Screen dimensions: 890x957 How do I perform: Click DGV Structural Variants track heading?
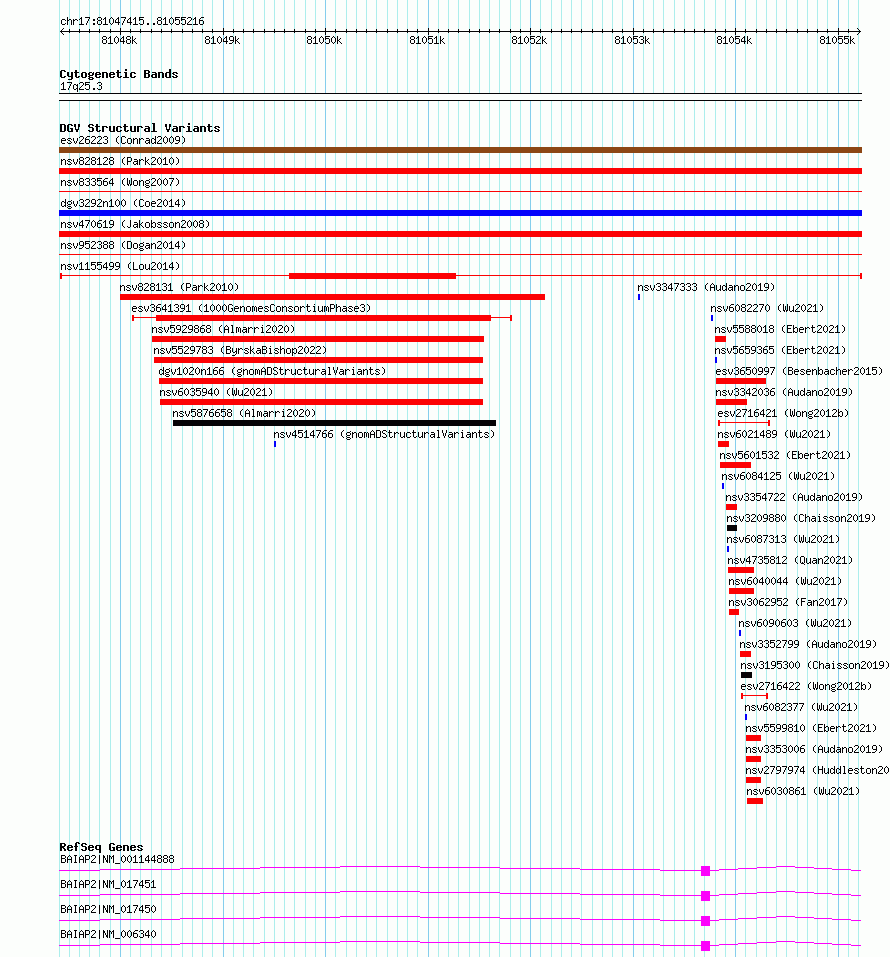click(x=140, y=128)
